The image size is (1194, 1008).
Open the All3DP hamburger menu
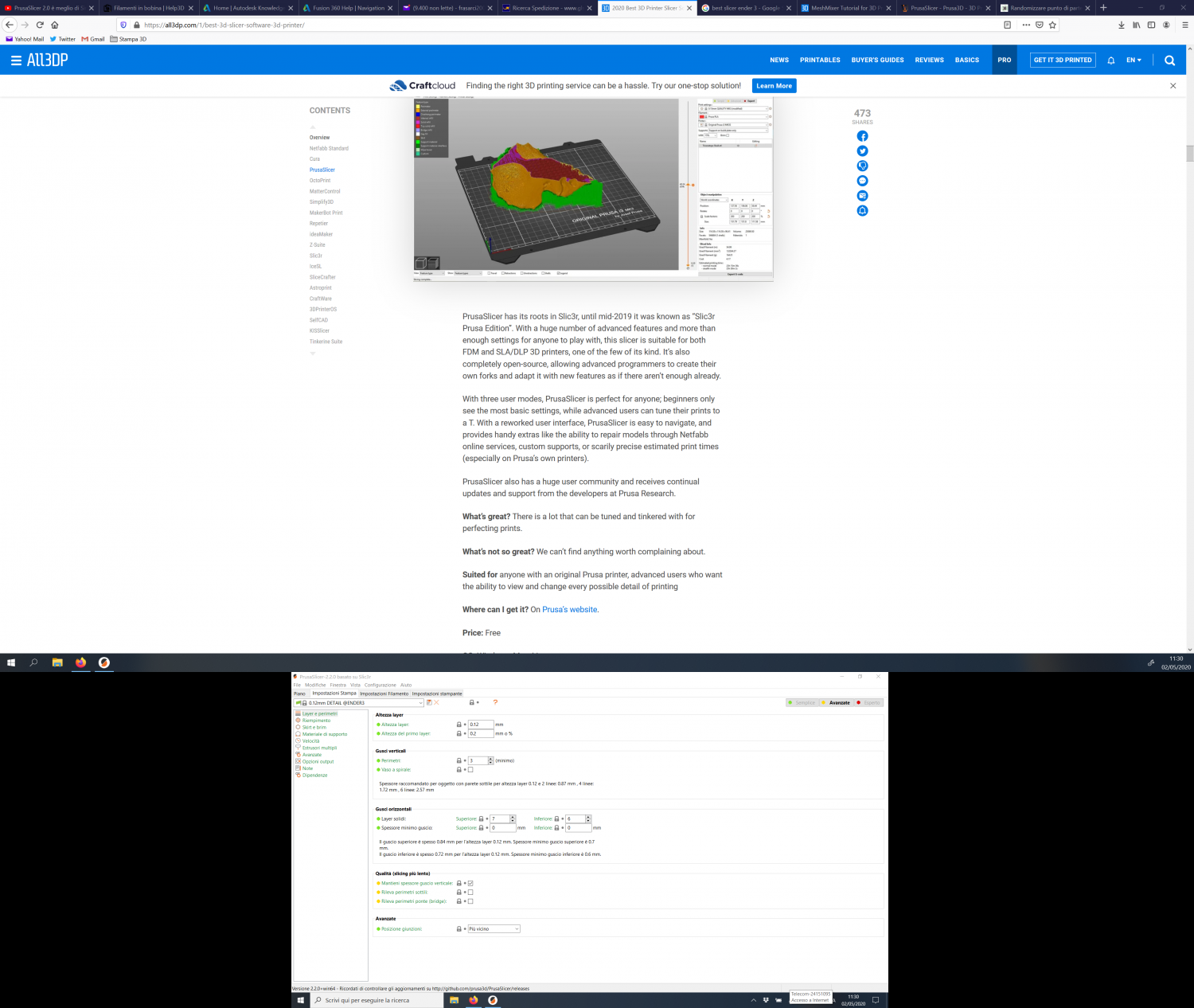point(16,60)
